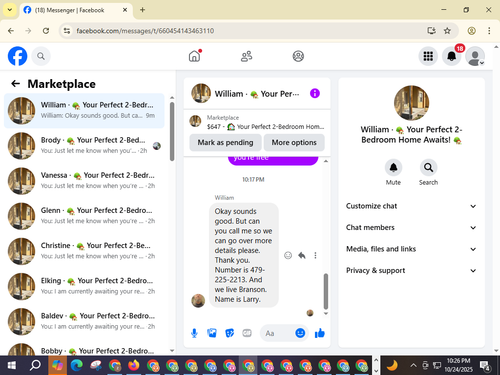Screen dimensions: 500x375
Task: Go to the Home feed icon
Action: pos(195,56)
